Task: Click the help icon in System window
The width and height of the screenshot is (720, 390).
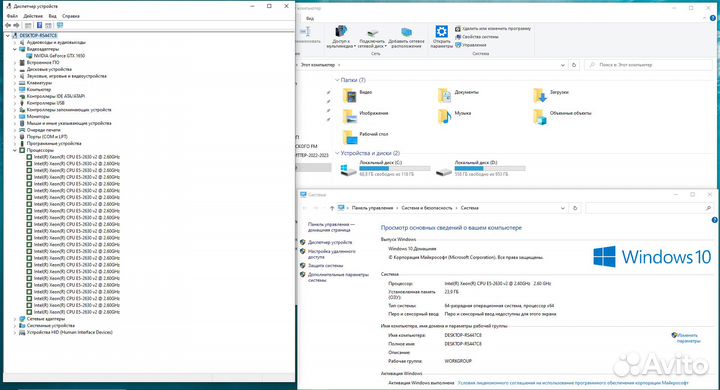Action: coord(714,220)
